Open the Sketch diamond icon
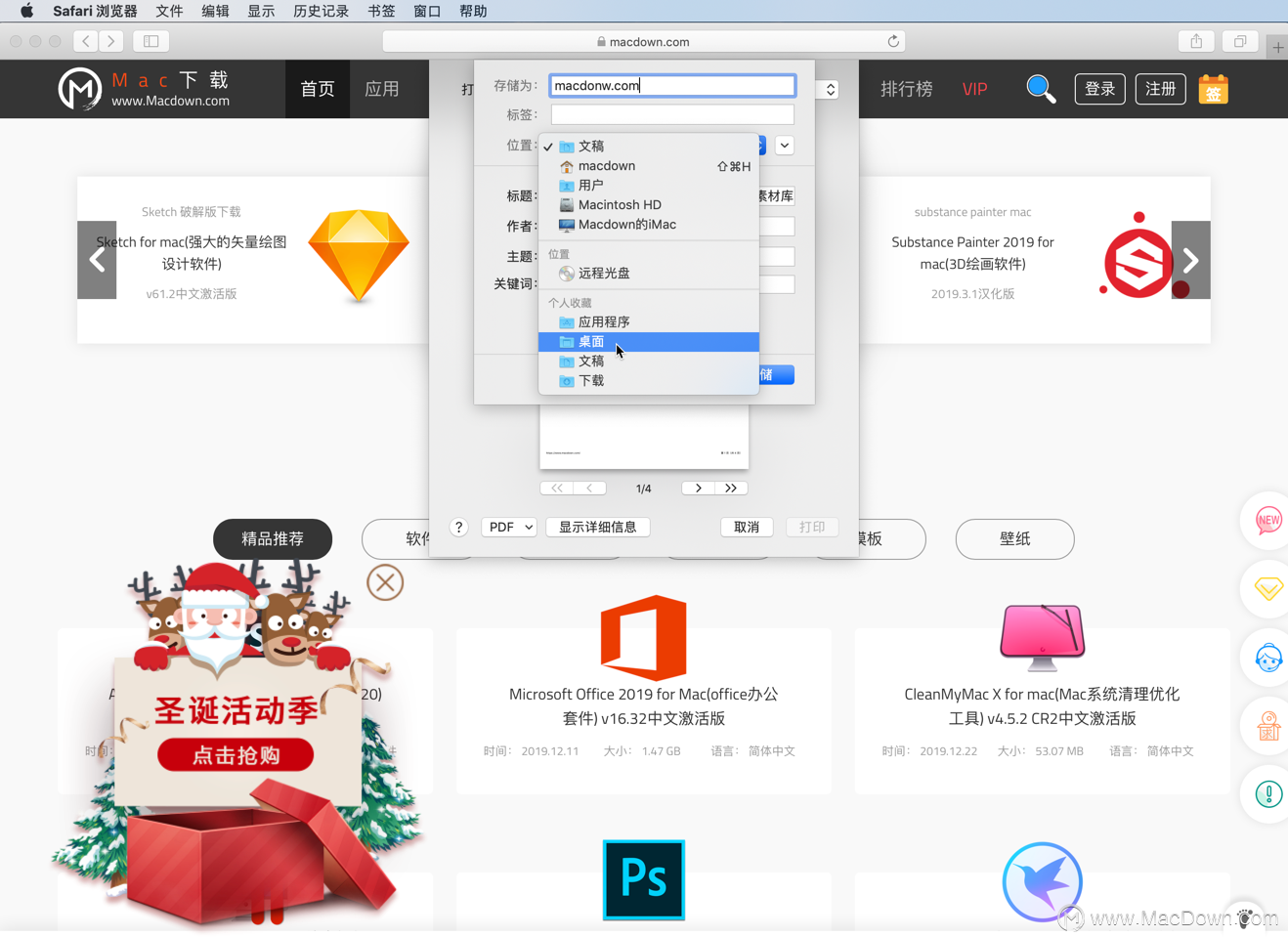The height and width of the screenshot is (937, 1288). pos(359,254)
